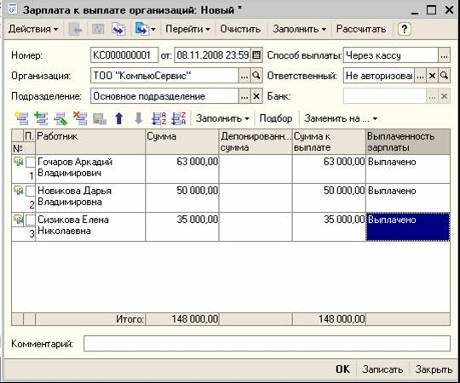Click the edit row icon with green pencil

[x=61, y=118]
